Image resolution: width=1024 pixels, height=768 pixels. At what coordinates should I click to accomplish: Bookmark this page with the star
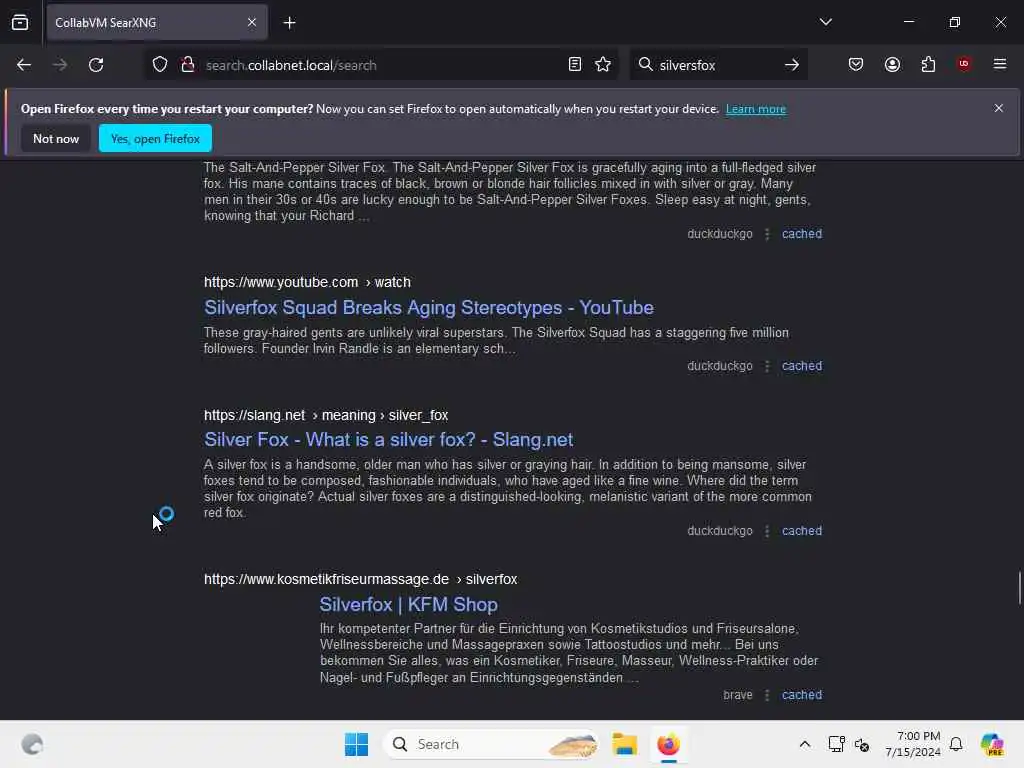tap(603, 64)
